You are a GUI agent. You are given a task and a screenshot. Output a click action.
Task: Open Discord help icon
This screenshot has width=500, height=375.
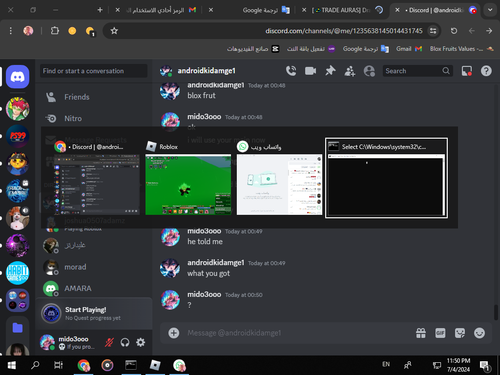[x=486, y=71]
